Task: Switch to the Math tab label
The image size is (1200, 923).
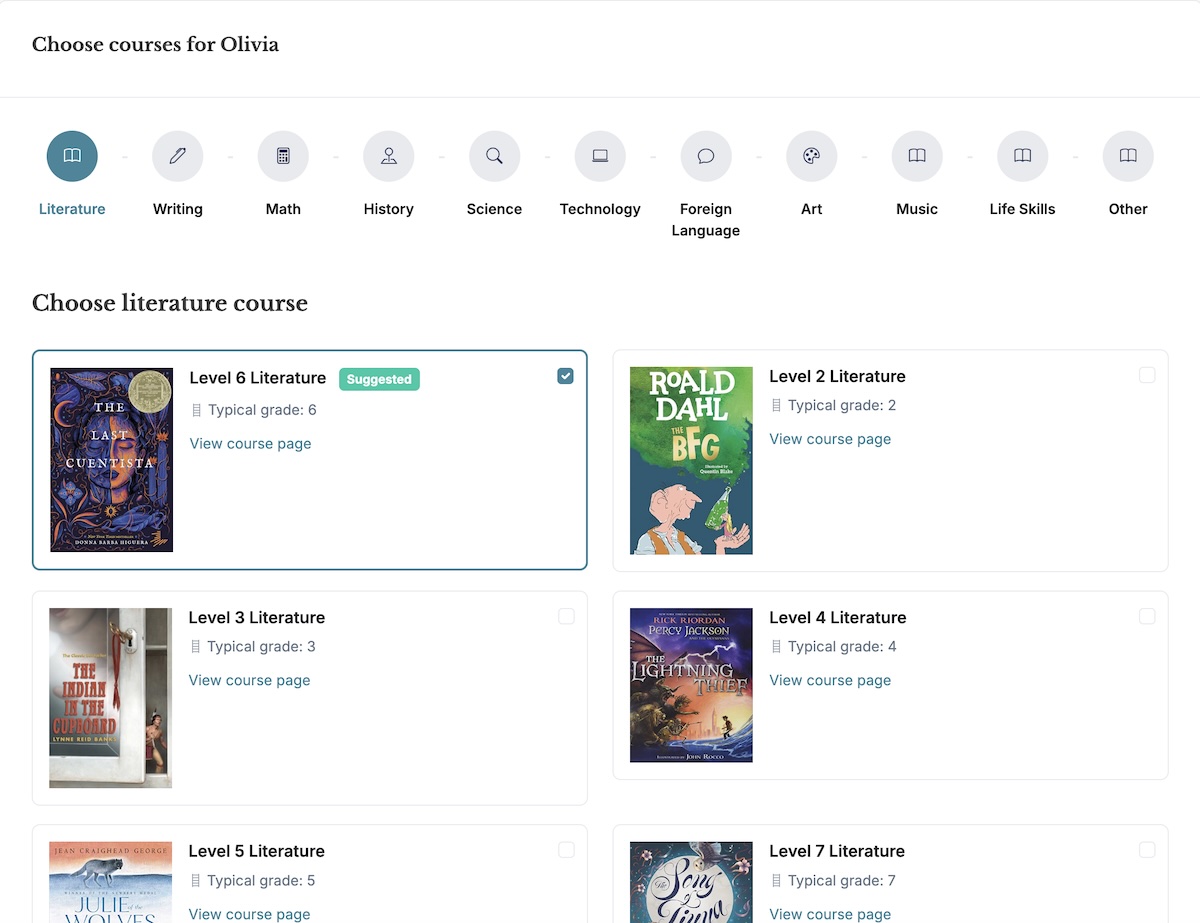Action: coord(283,209)
